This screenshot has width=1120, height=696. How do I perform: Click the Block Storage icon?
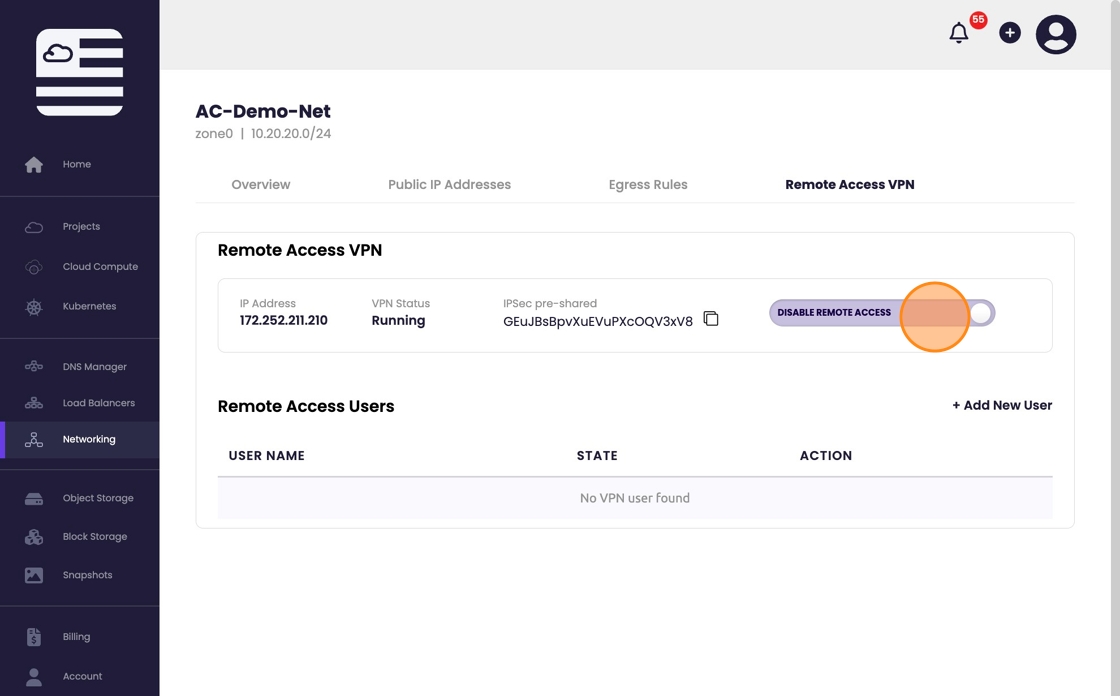[x=34, y=537]
